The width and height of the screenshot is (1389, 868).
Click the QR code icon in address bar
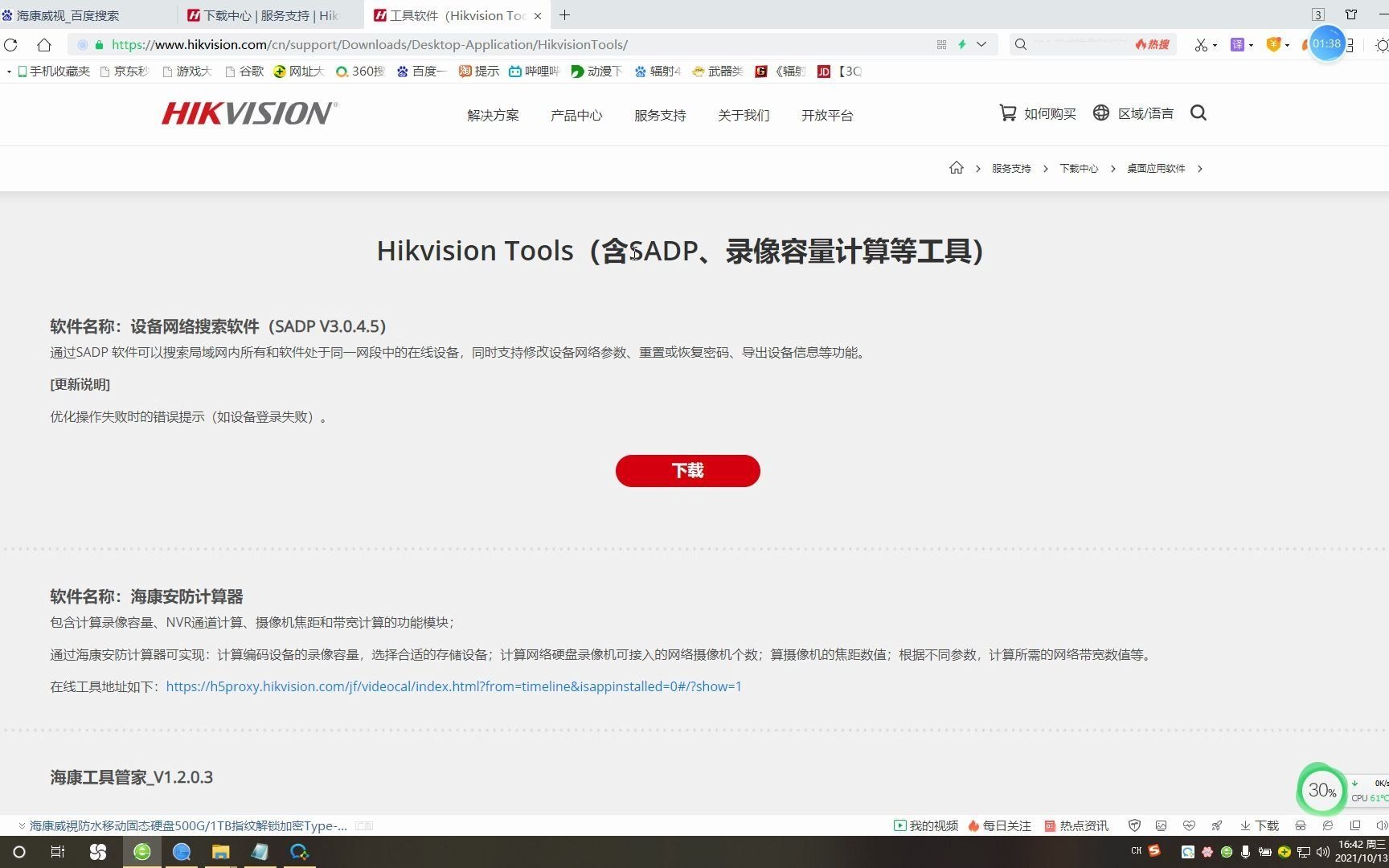point(941,44)
